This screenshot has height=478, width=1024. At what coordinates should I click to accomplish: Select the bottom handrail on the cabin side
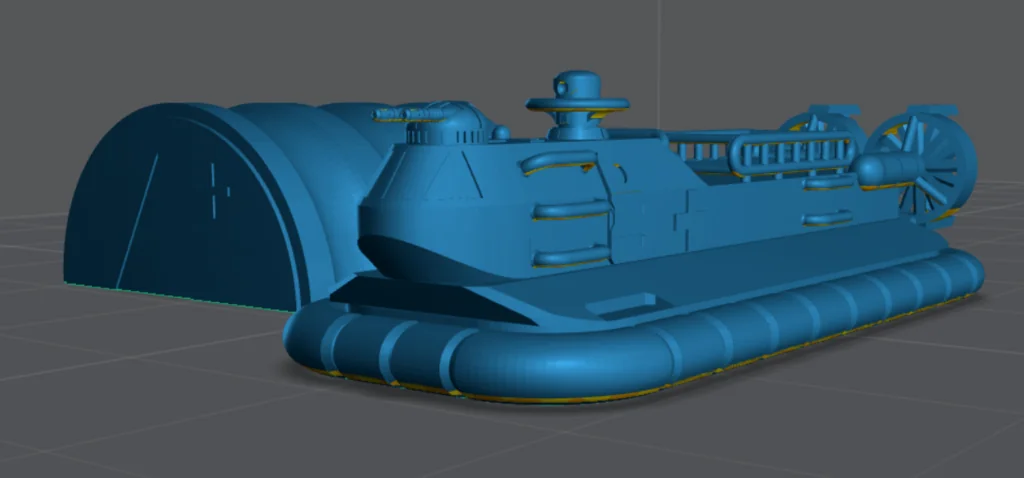(x=570, y=256)
